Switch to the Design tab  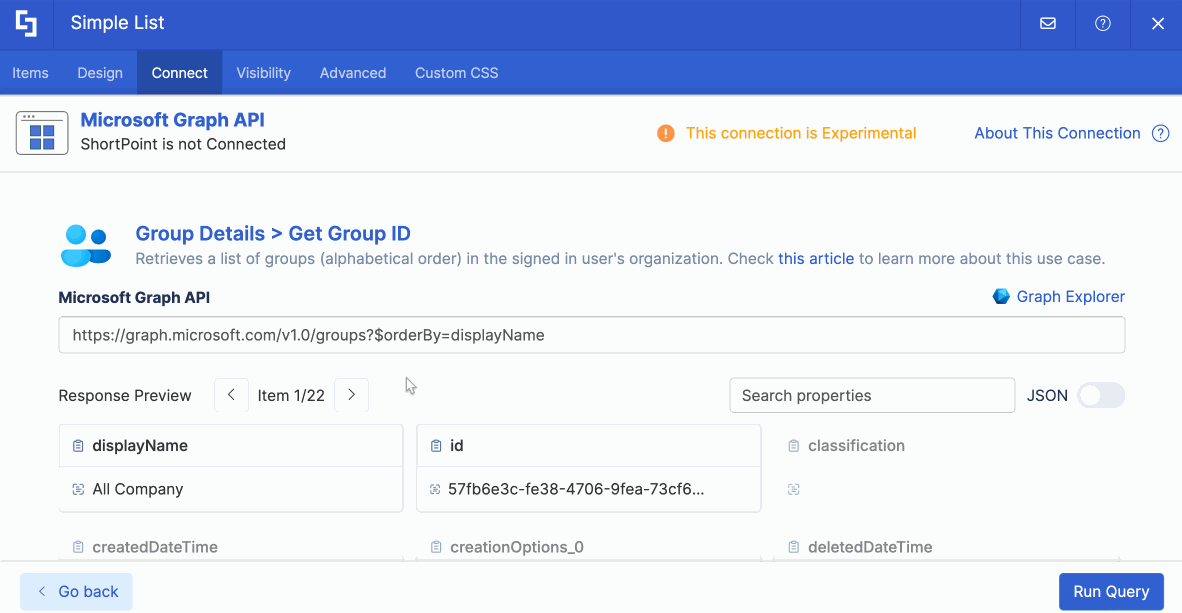tap(99, 72)
